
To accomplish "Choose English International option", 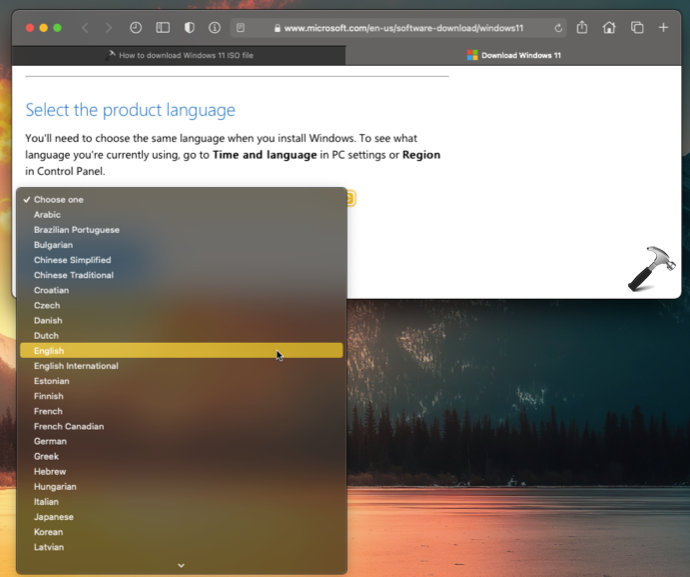I will [181, 366].
